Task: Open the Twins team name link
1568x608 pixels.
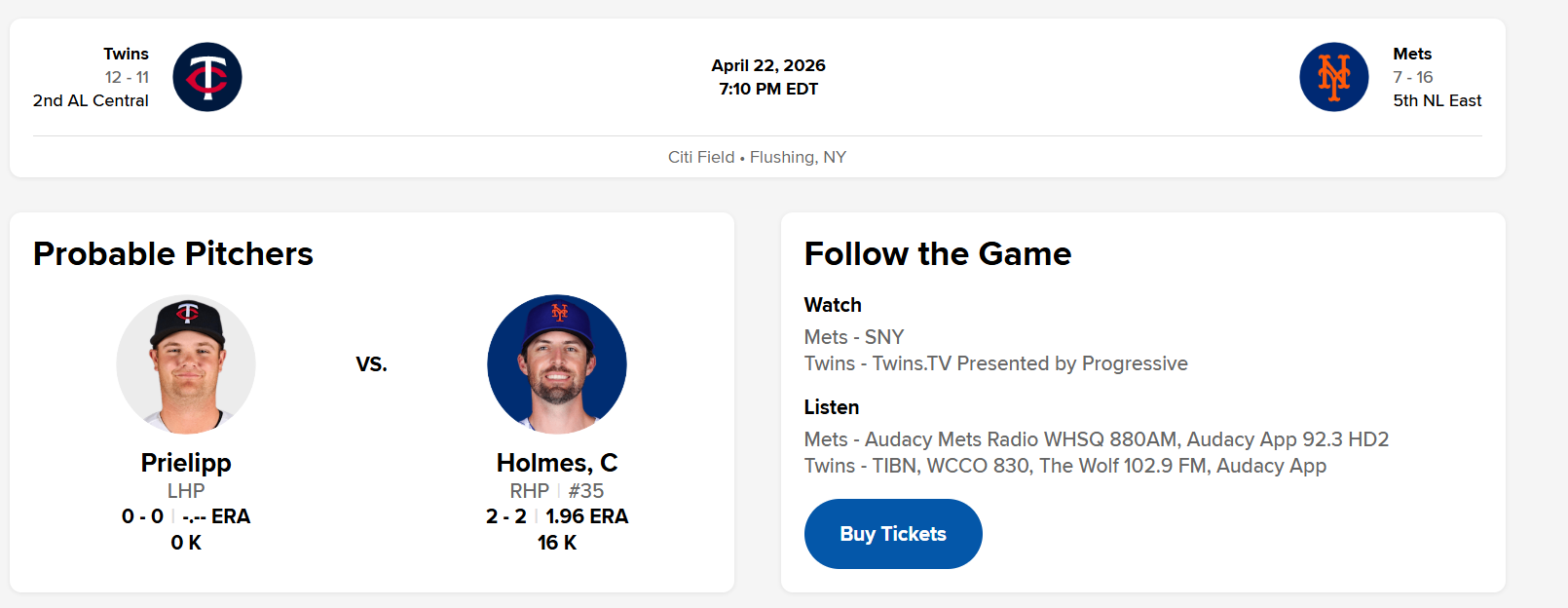Action: (x=127, y=54)
